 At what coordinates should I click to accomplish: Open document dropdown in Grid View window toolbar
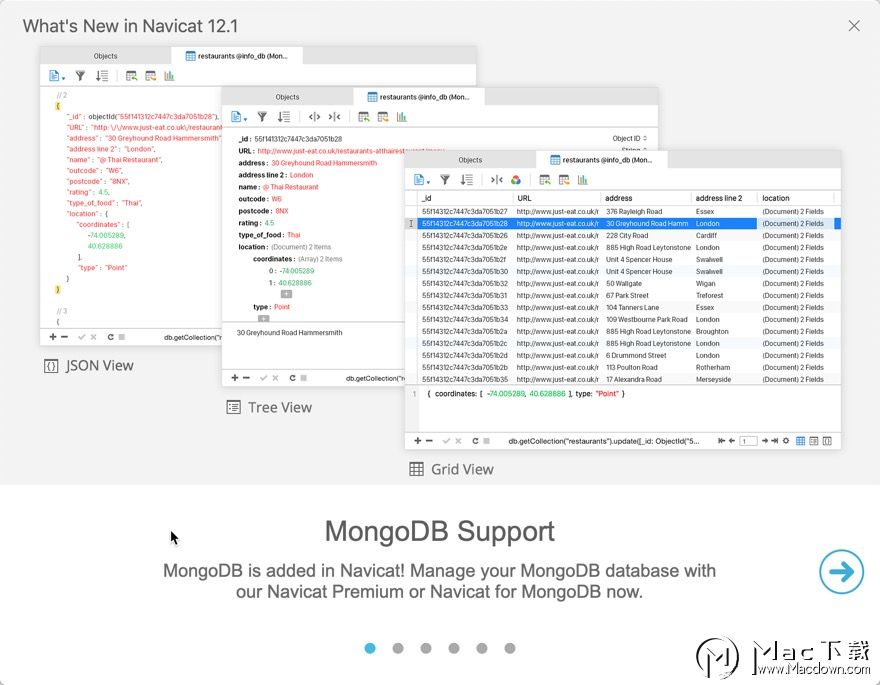point(421,180)
